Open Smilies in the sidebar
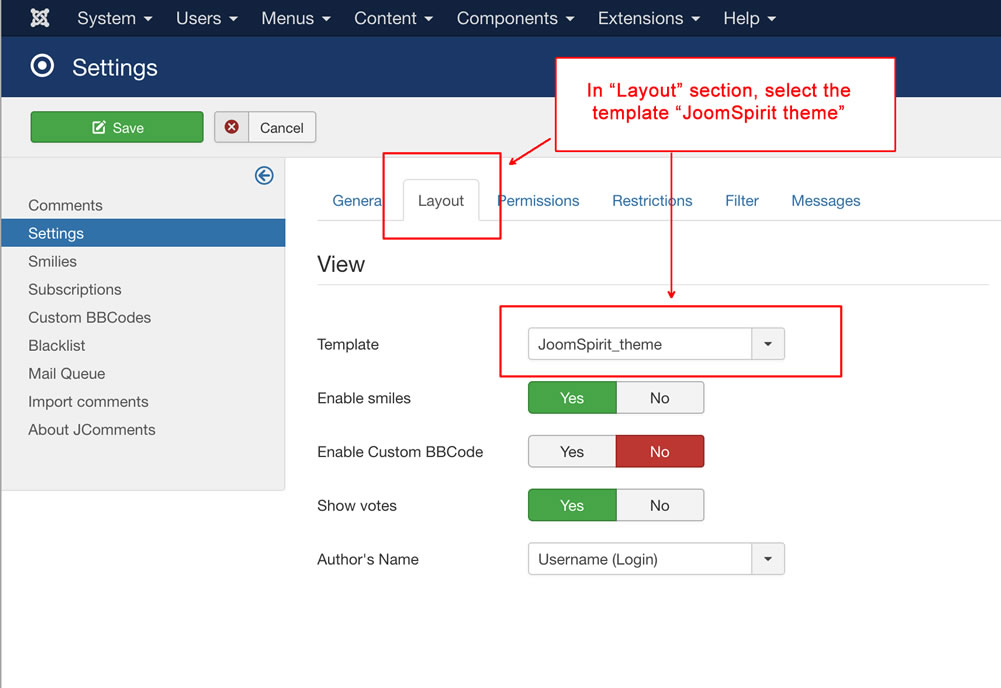The image size is (1001, 688). click(52, 261)
